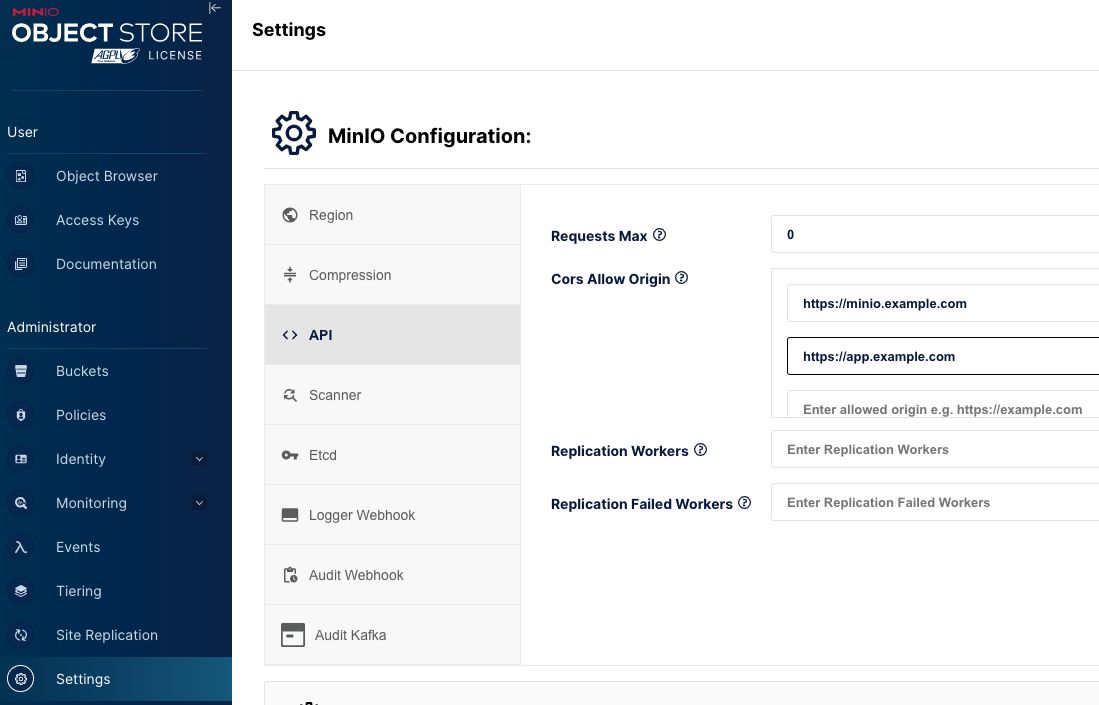Open the Scanner configuration tab
1099x705 pixels.
pos(392,395)
